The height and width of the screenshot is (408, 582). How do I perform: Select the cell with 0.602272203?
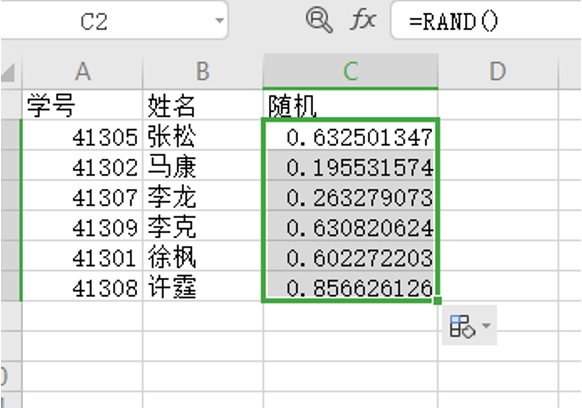[x=351, y=256]
